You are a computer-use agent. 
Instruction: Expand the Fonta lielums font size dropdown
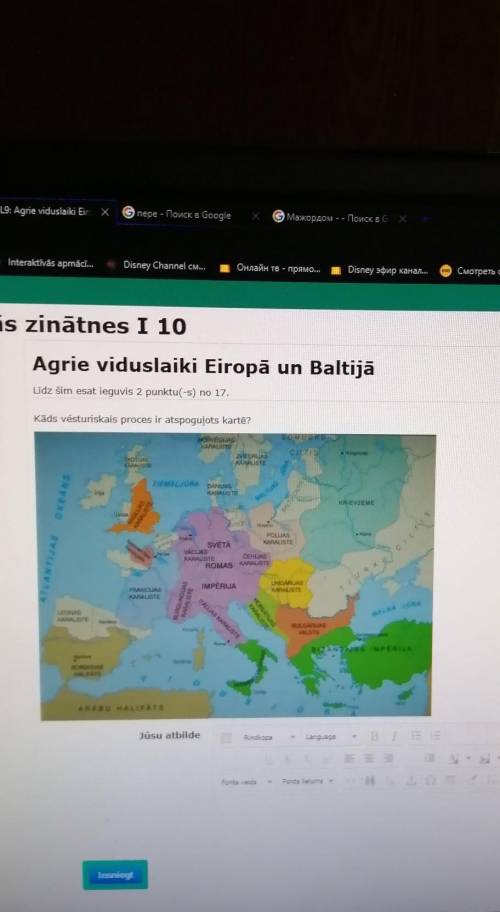pyautogui.click(x=308, y=781)
